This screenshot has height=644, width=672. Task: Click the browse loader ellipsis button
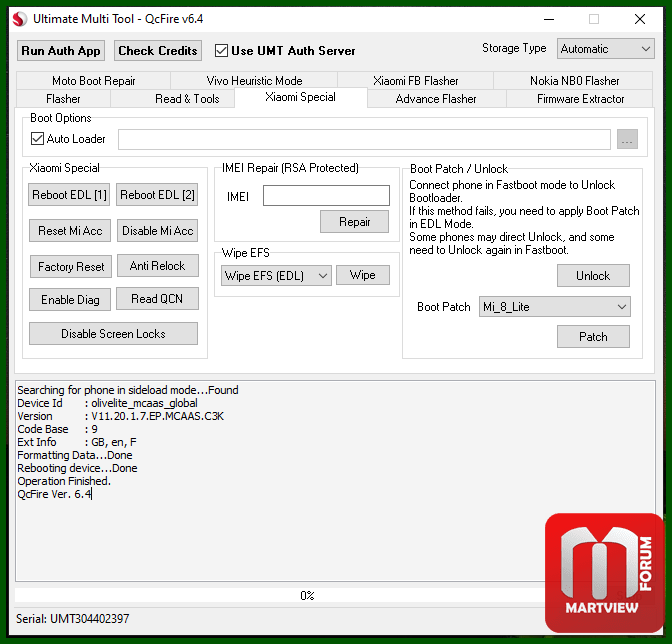pos(627,140)
